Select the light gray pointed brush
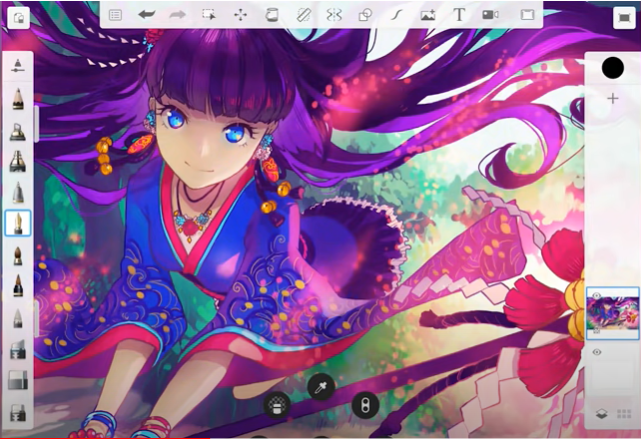641x439 pixels. pos(18,318)
